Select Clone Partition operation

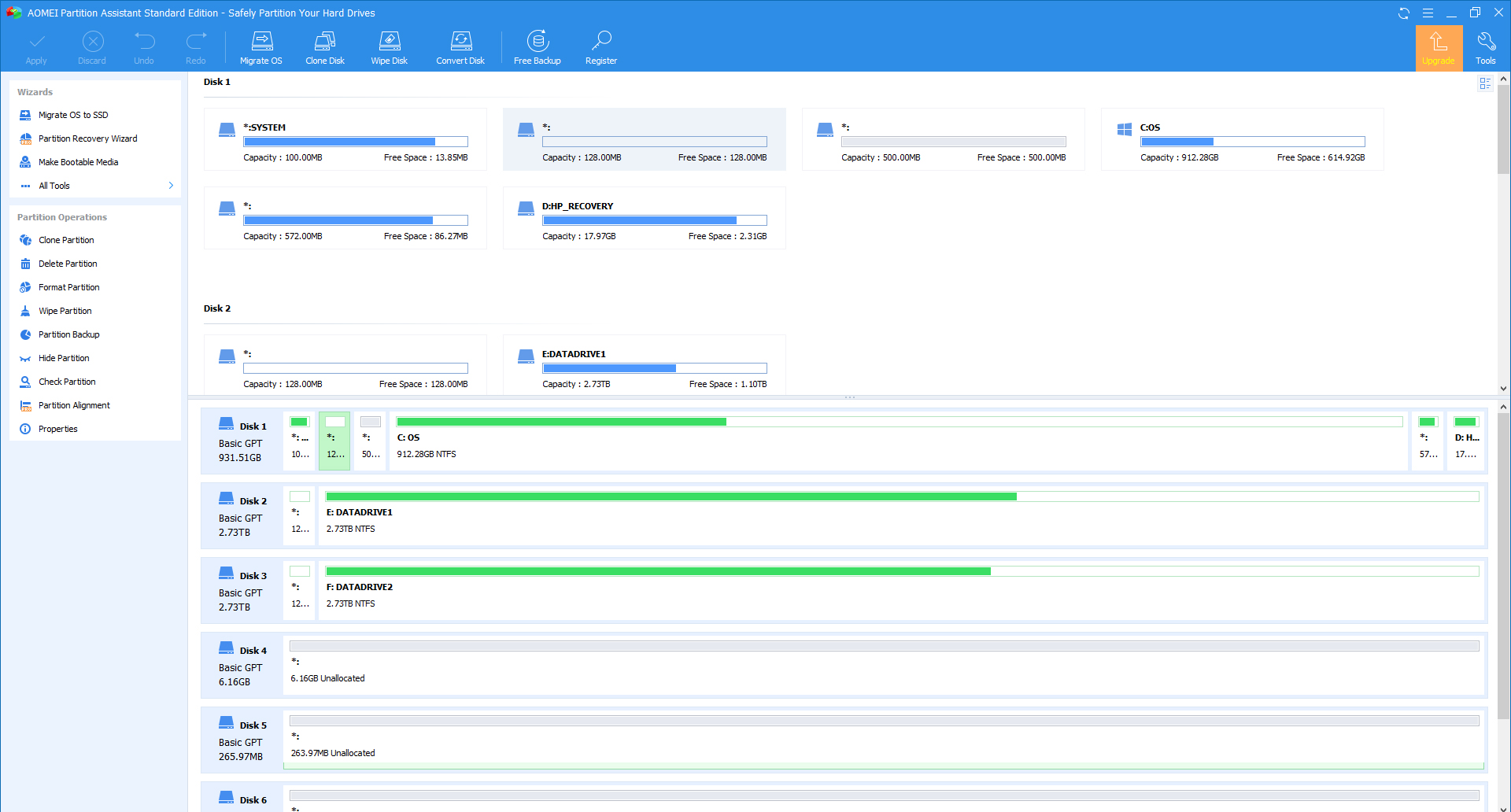pos(94,240)
